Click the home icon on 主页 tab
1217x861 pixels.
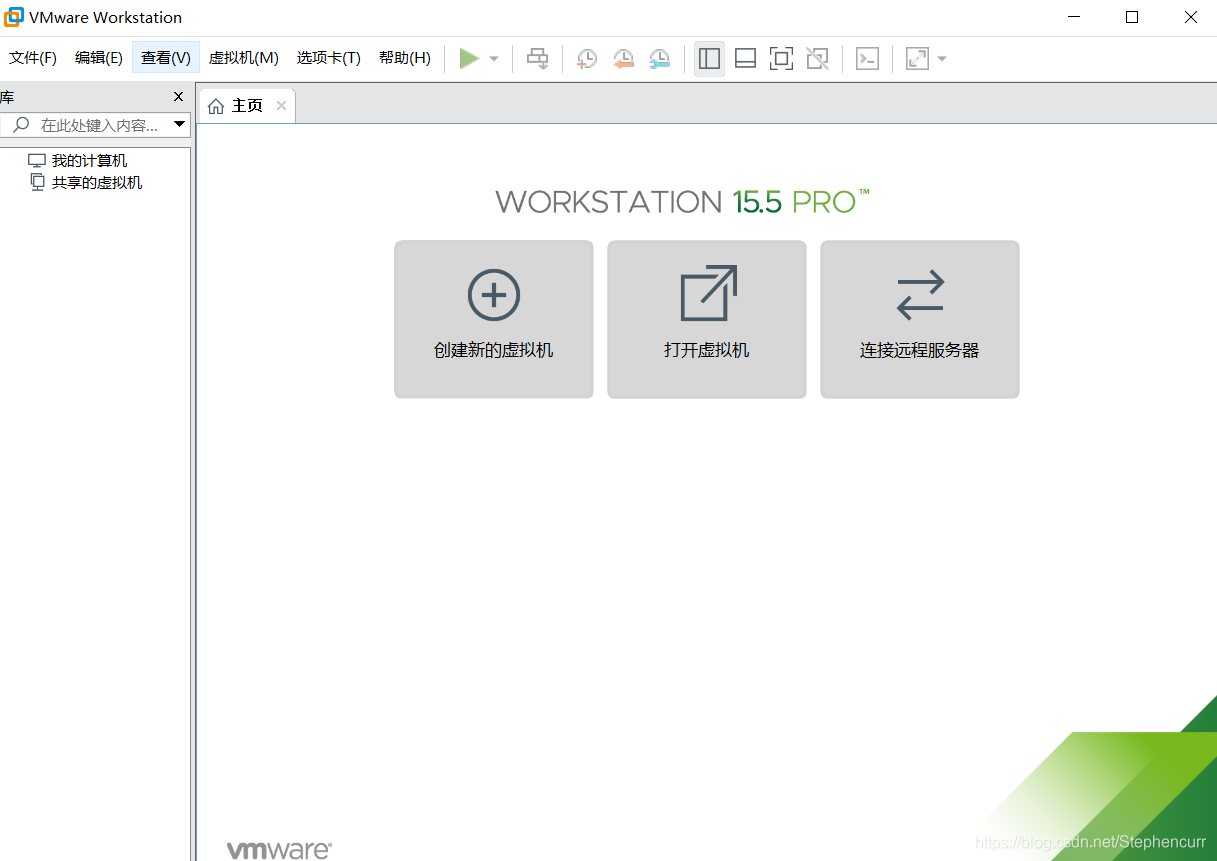216,106
